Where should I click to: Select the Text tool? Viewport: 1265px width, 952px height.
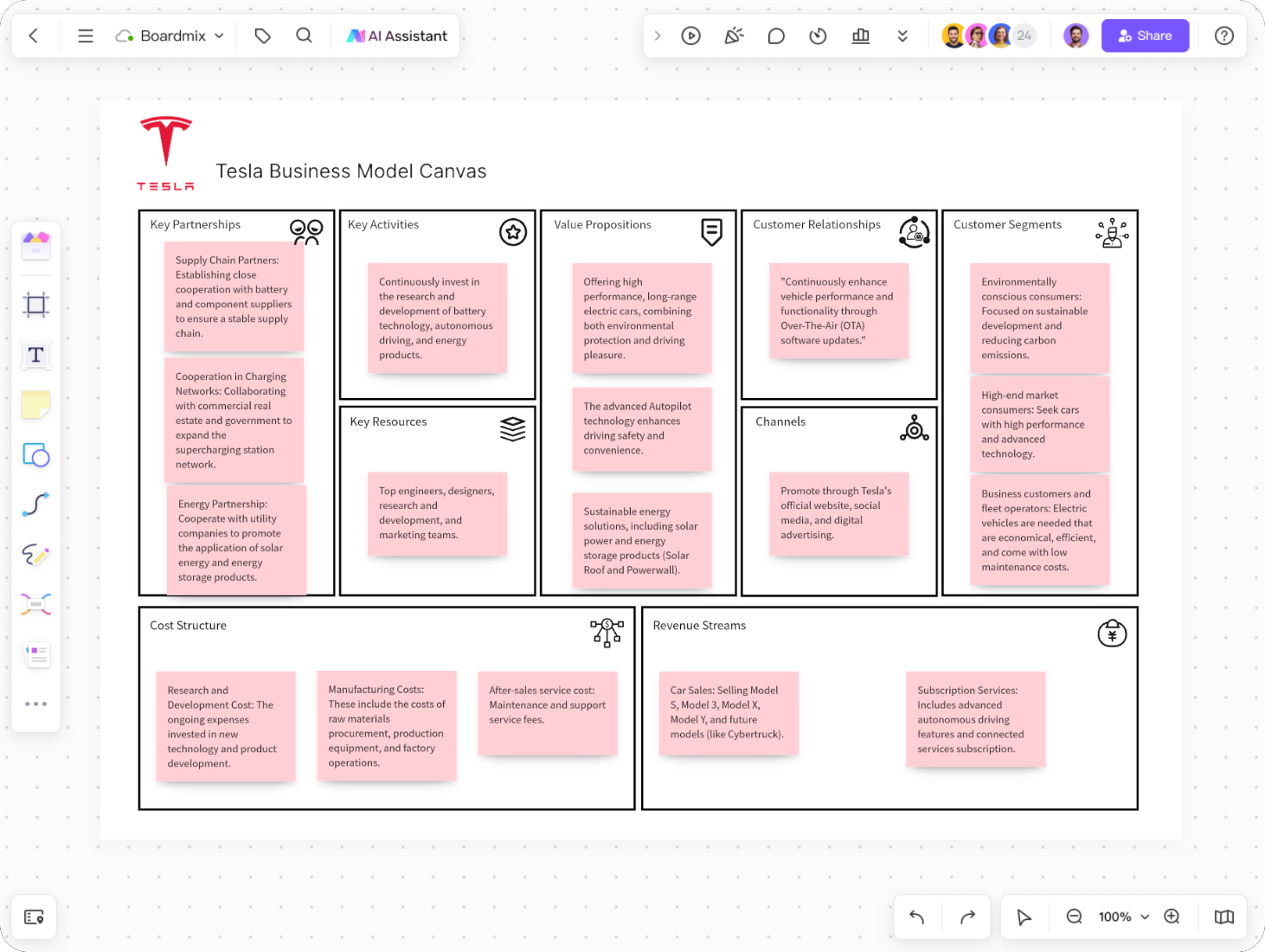[36, 355]
